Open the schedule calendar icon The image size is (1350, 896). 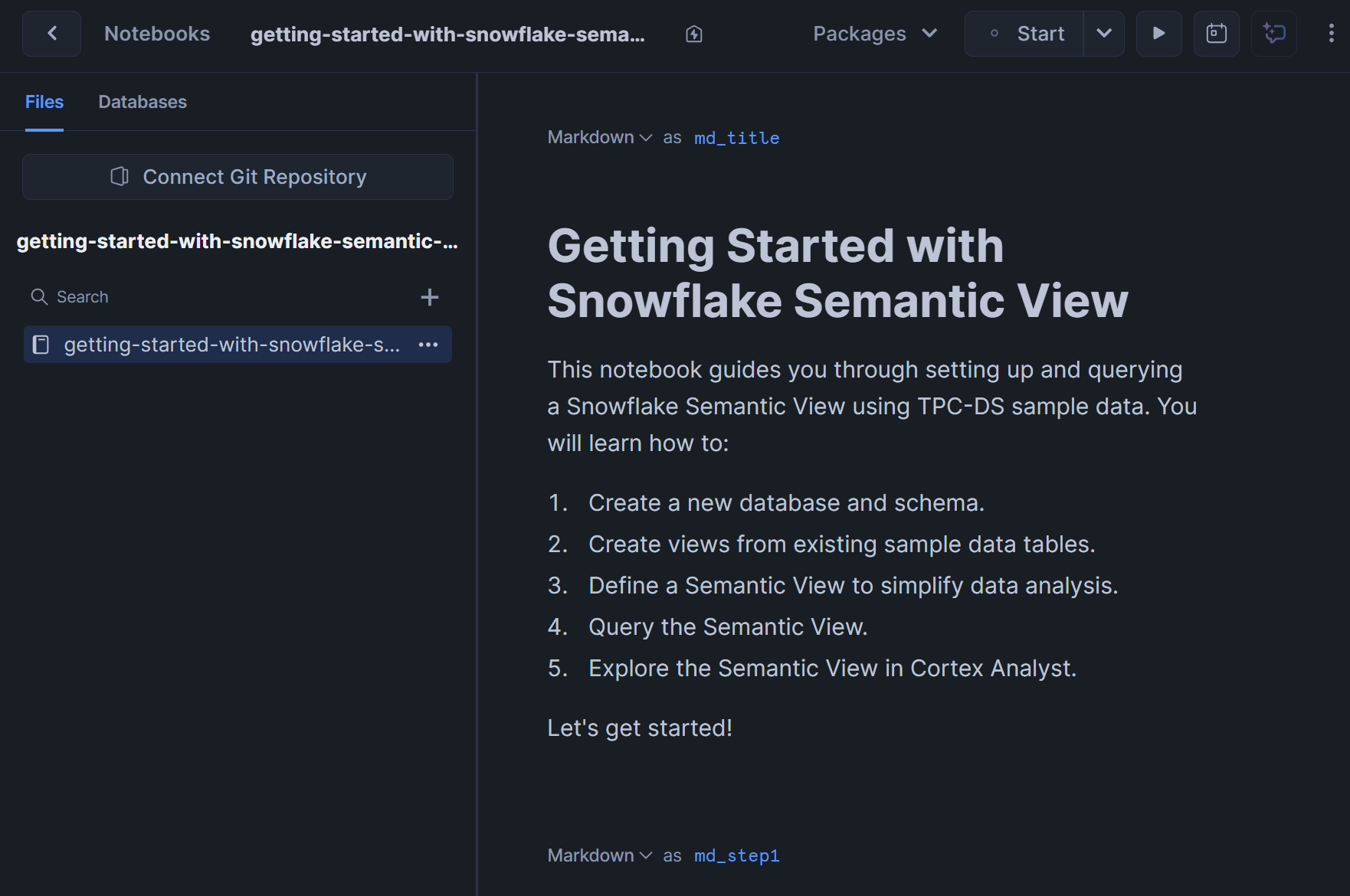(1217, 34)
